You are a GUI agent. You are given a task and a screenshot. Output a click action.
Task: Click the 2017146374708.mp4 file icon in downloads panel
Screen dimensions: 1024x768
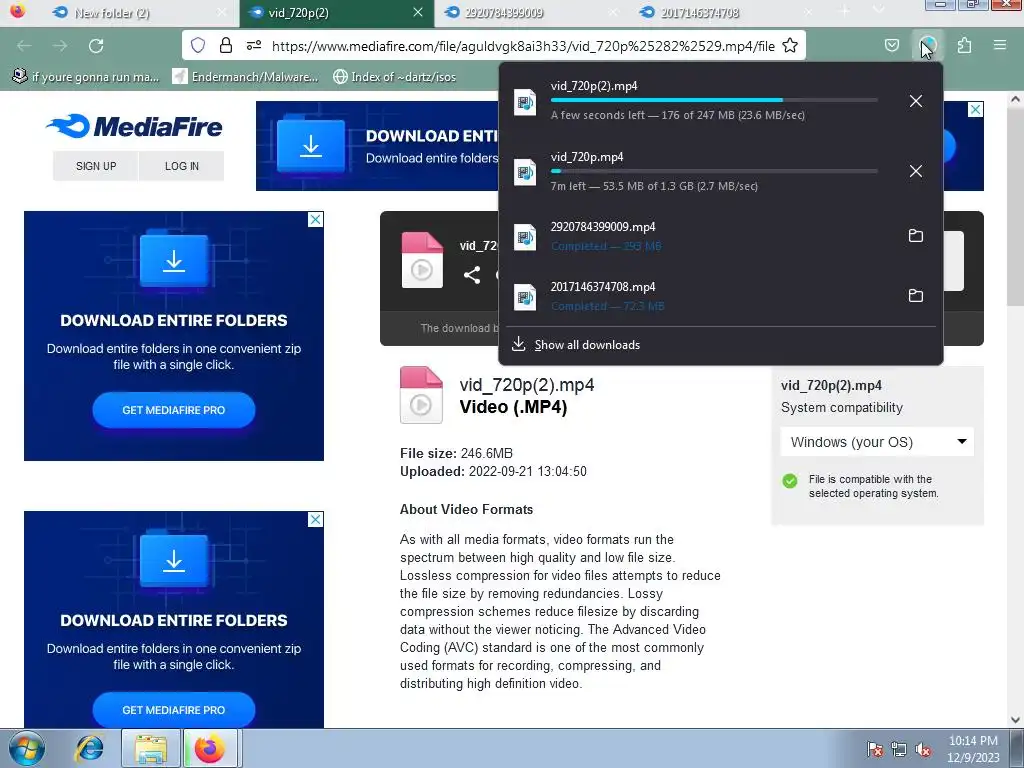(525, 296)
